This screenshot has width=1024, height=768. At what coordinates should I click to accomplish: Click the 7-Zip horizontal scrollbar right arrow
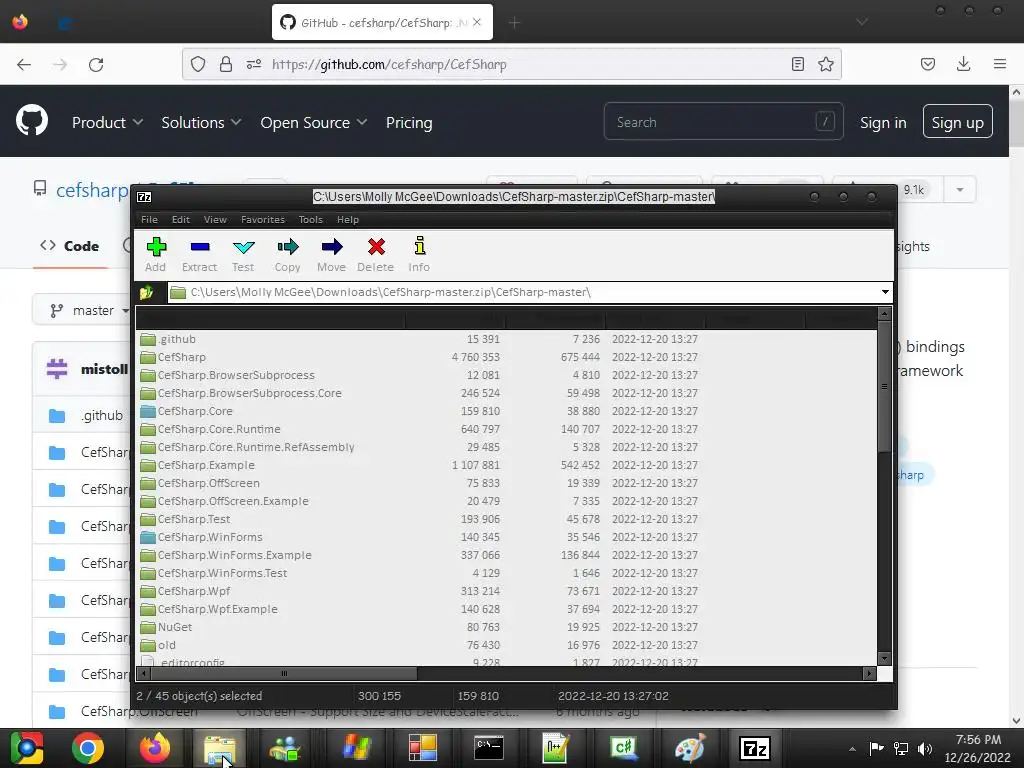point(869,673)
